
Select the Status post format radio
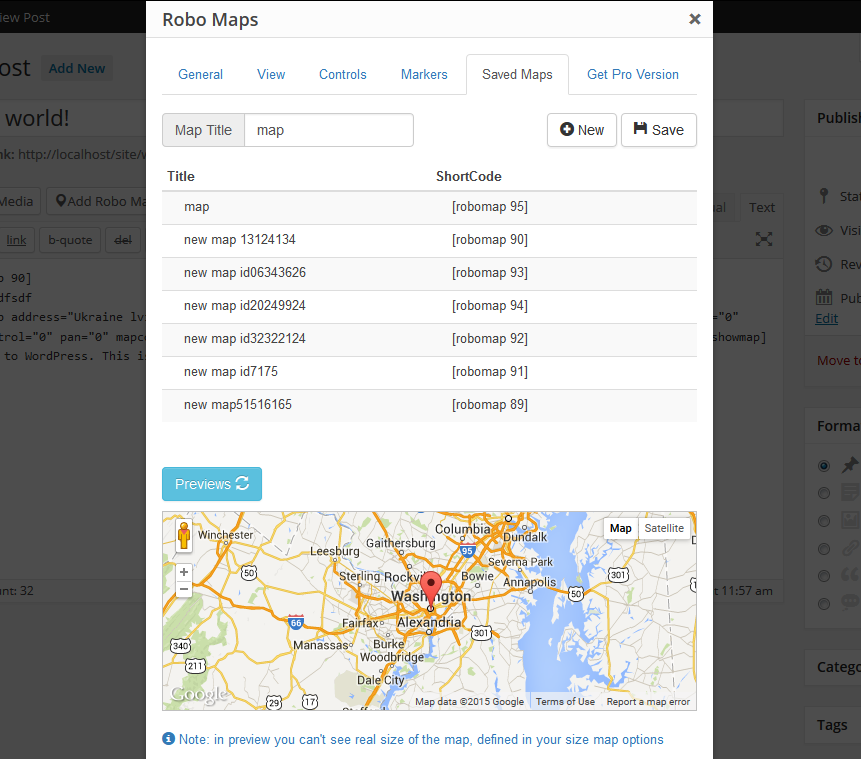[x=824, y=604]
